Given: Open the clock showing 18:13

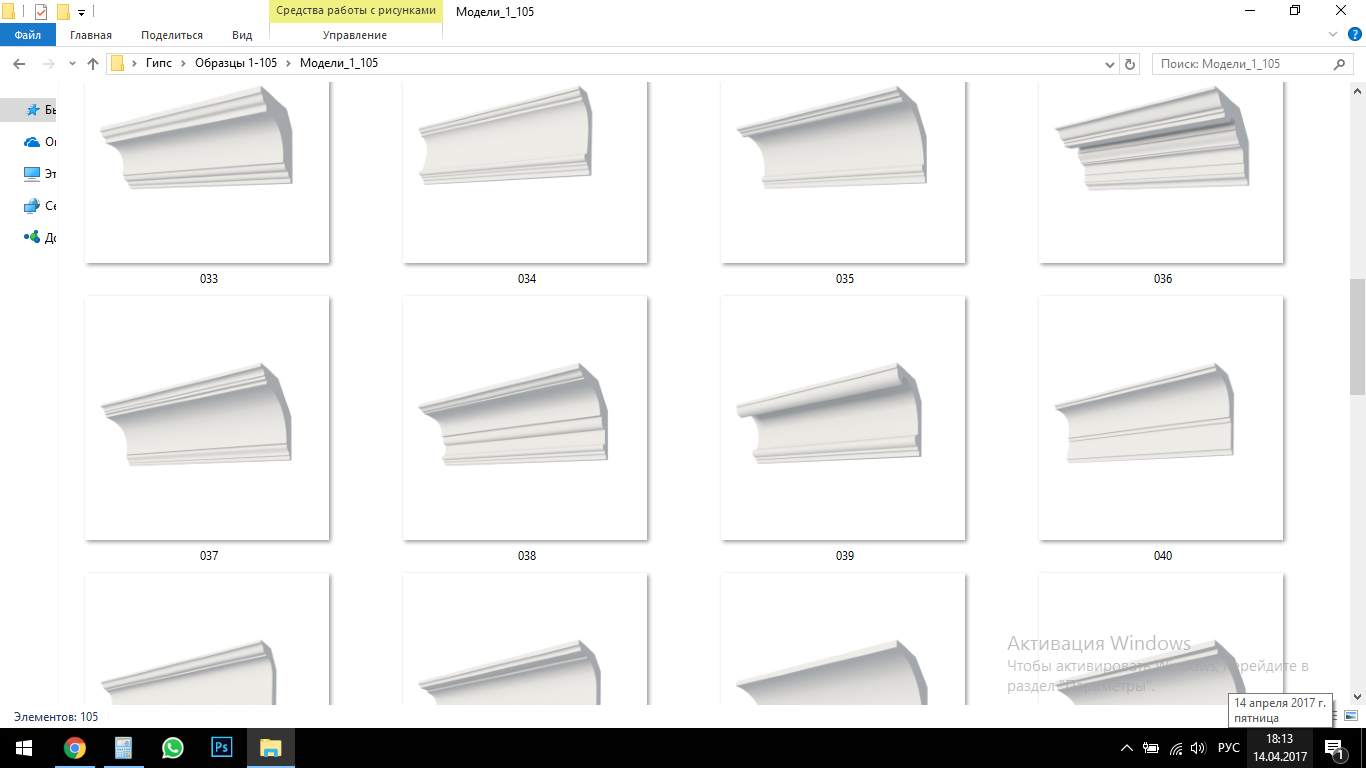Looking at the screenshot, I should point(1280,748).
